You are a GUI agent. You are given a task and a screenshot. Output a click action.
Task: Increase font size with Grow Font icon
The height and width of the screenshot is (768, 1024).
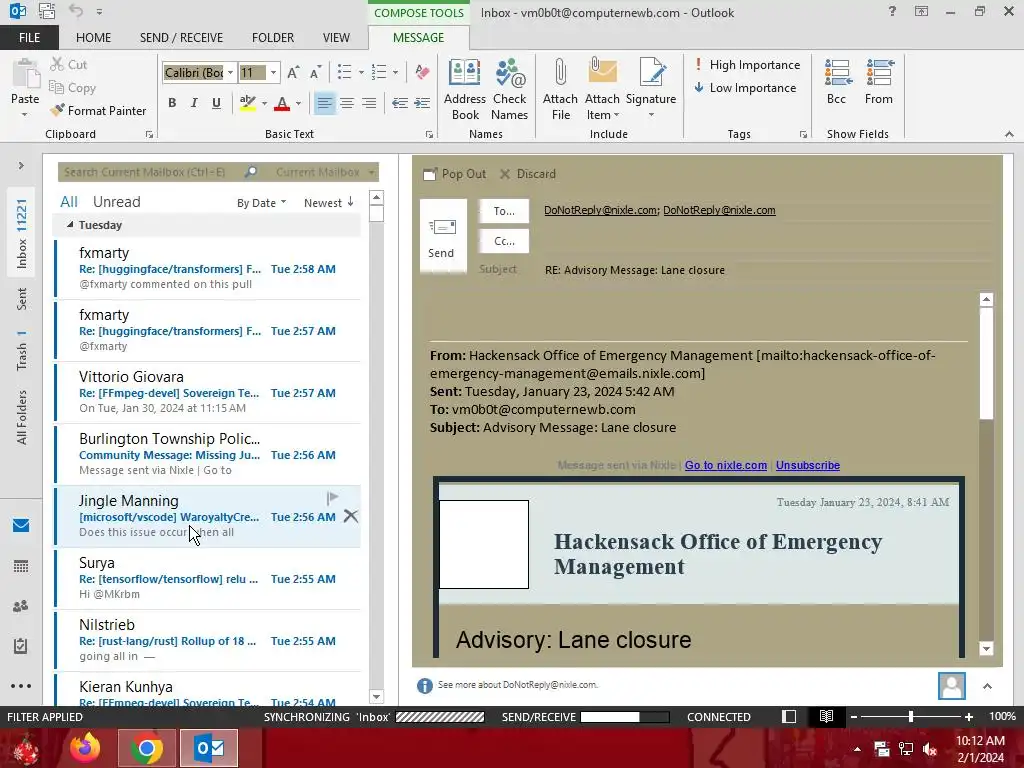click(x=293, y=72)
